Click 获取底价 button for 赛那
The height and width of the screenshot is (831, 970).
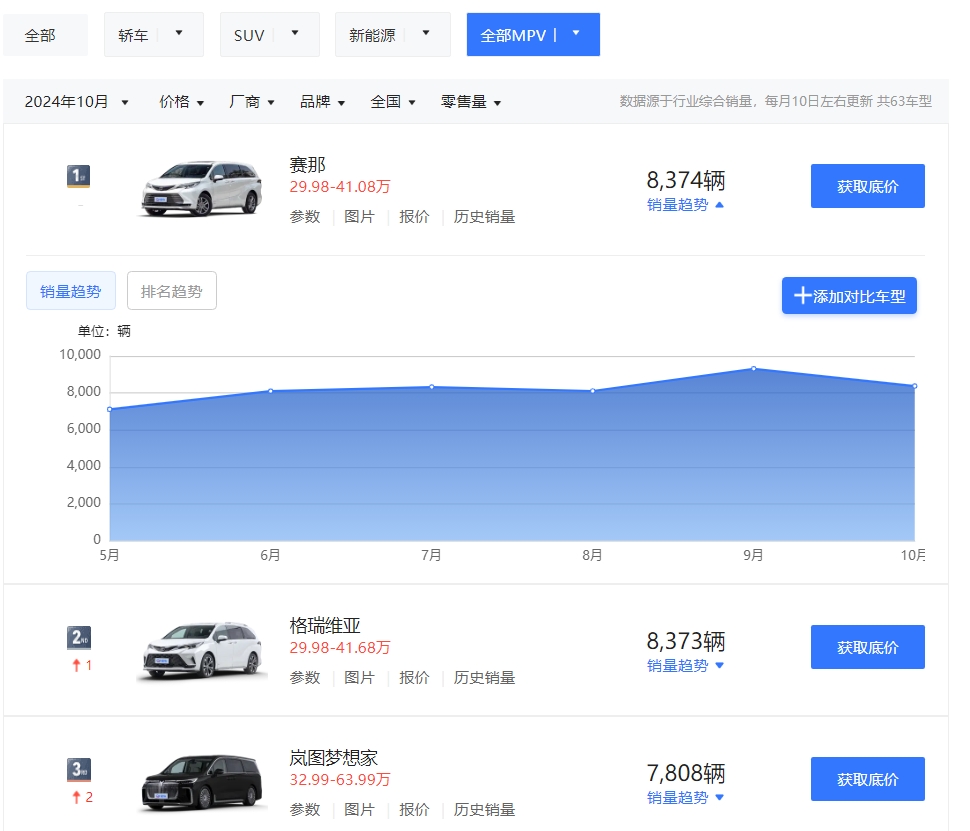pos(867,185)
